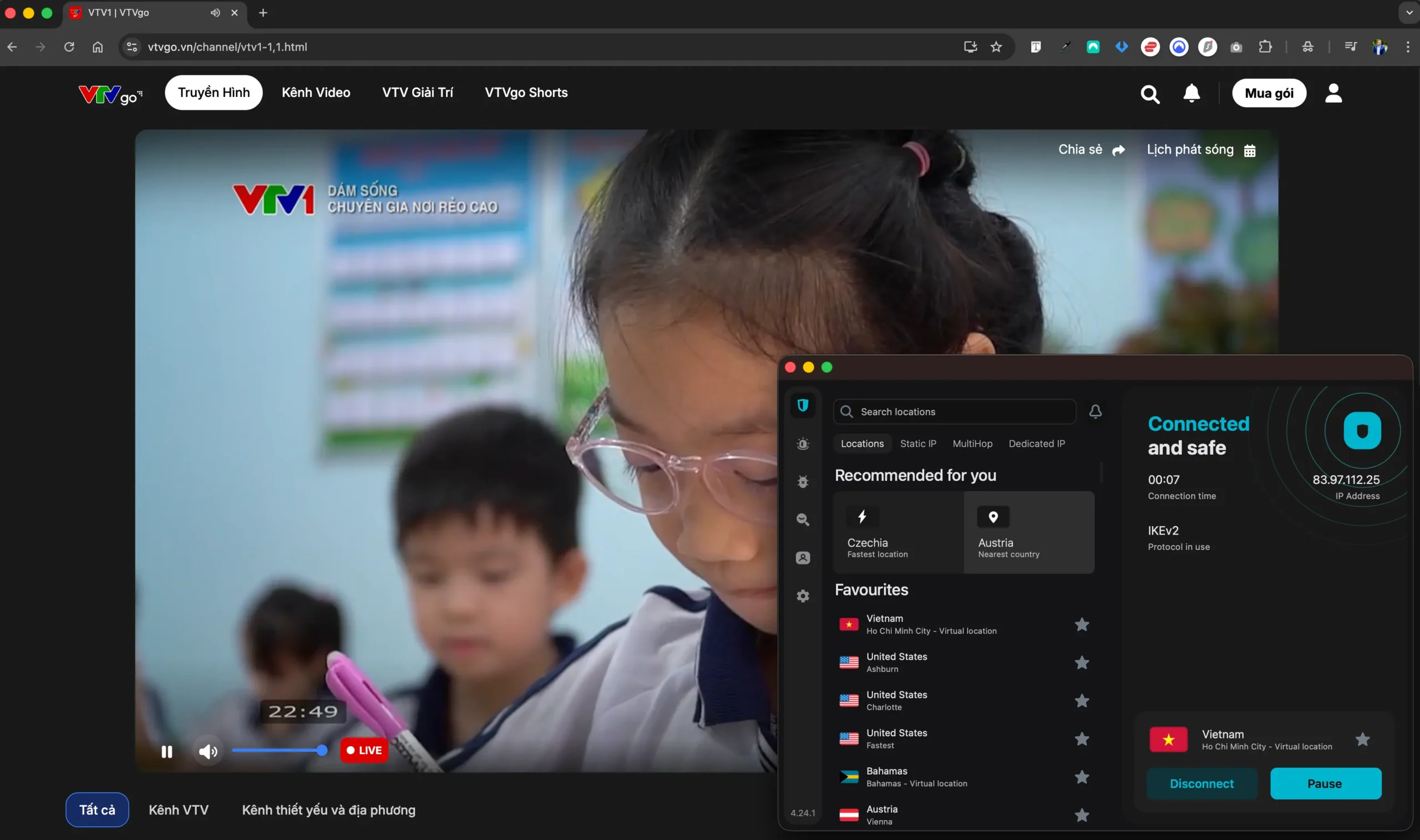1420x840 pixels.
Task: Toggle favourite star for Austria Vienna
Action: 1082,814
